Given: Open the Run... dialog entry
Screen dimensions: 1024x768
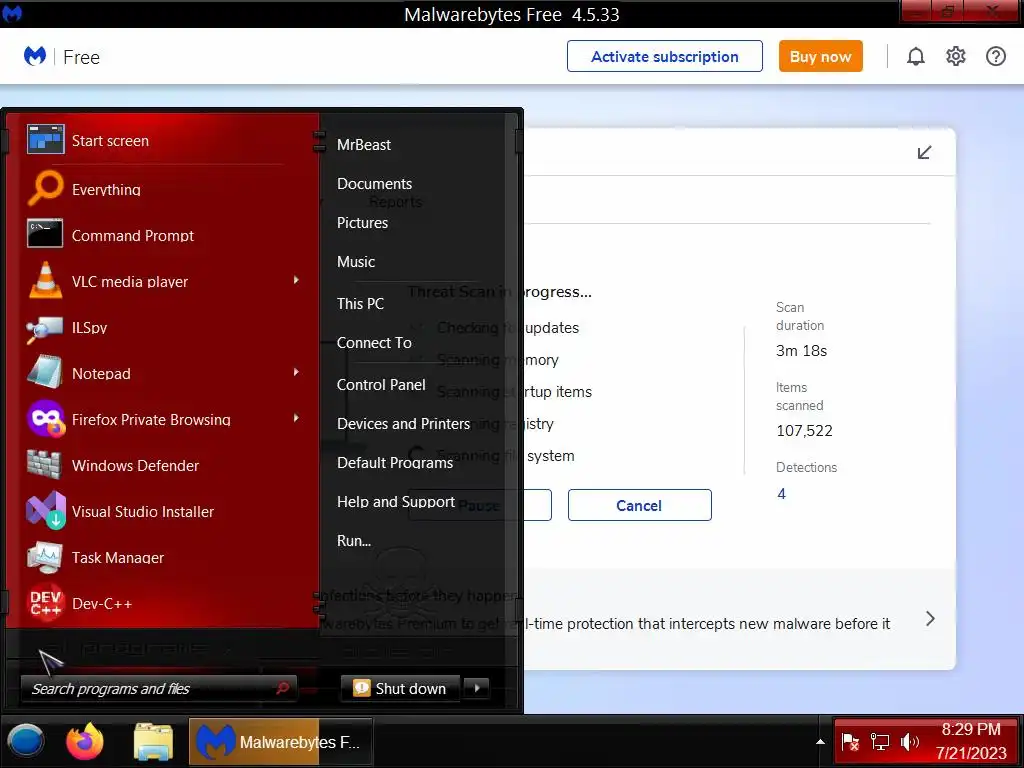Looking at the screenshot, I should pos(354,541).
